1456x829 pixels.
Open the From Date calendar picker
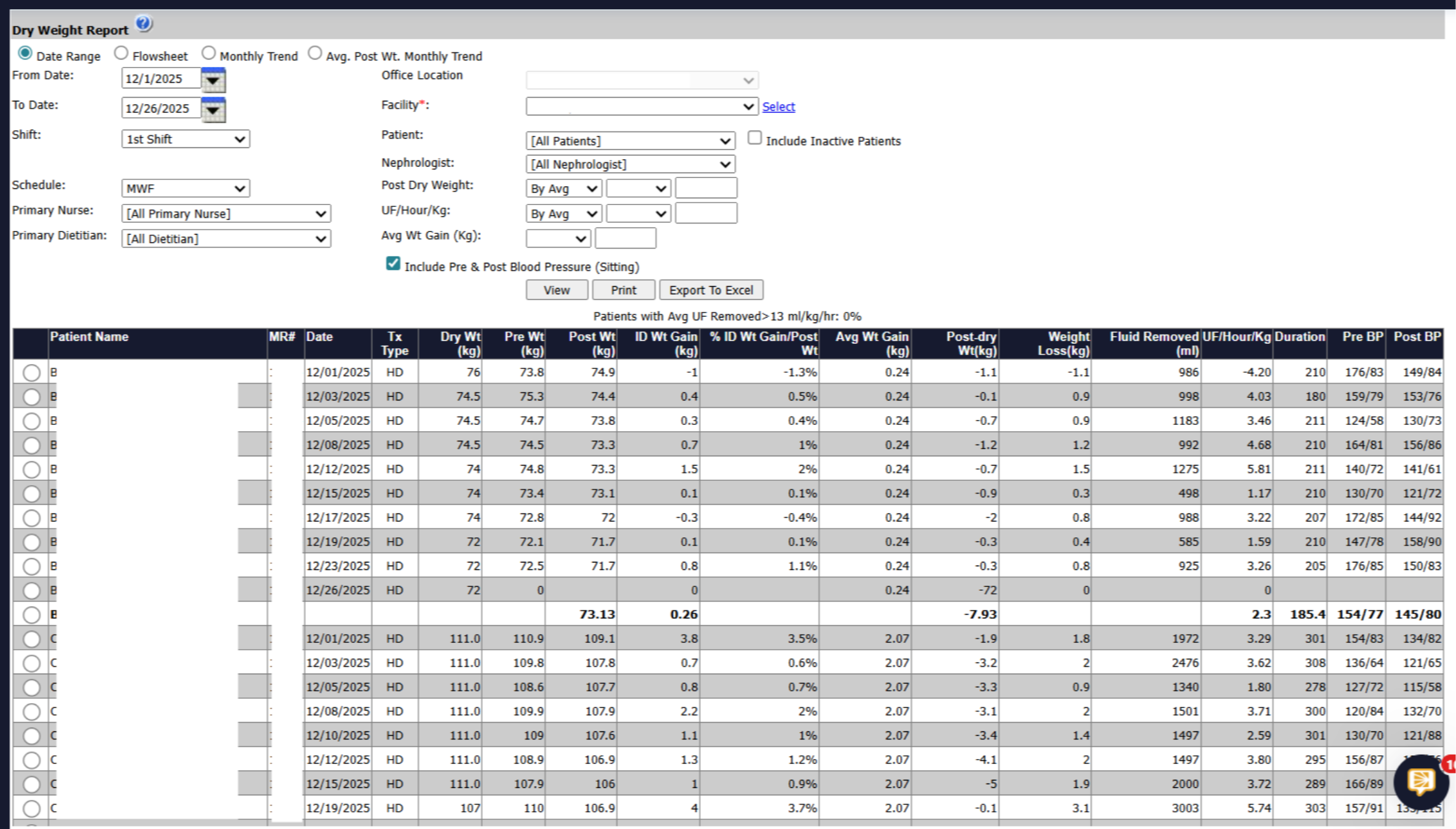[213, 80]
